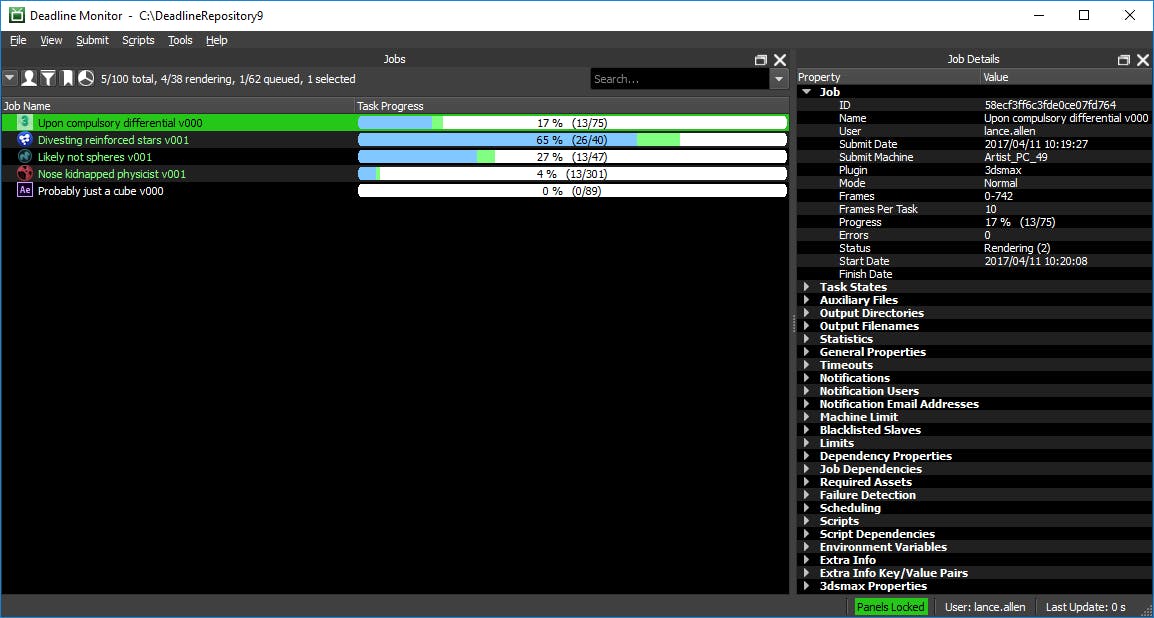Image resolution: width=1154 pixels, height=618 pixels.
Task: Open the File menu
Action: point(18,40)
